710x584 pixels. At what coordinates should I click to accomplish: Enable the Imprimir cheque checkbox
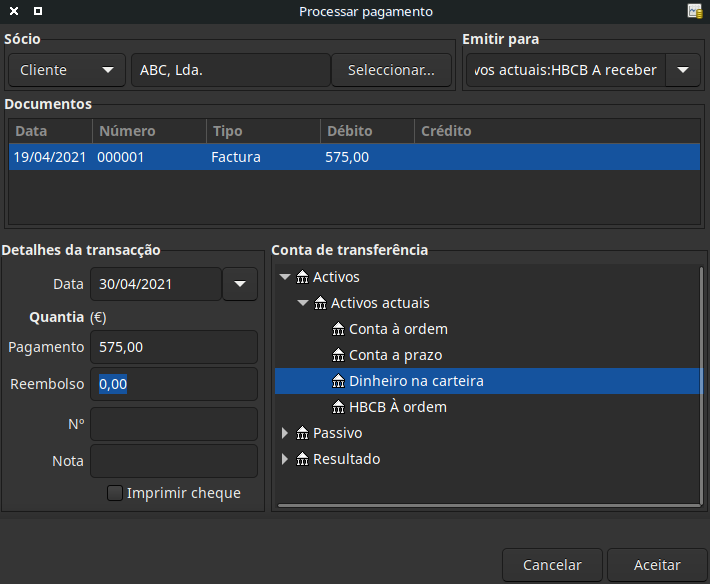(115, 493)
